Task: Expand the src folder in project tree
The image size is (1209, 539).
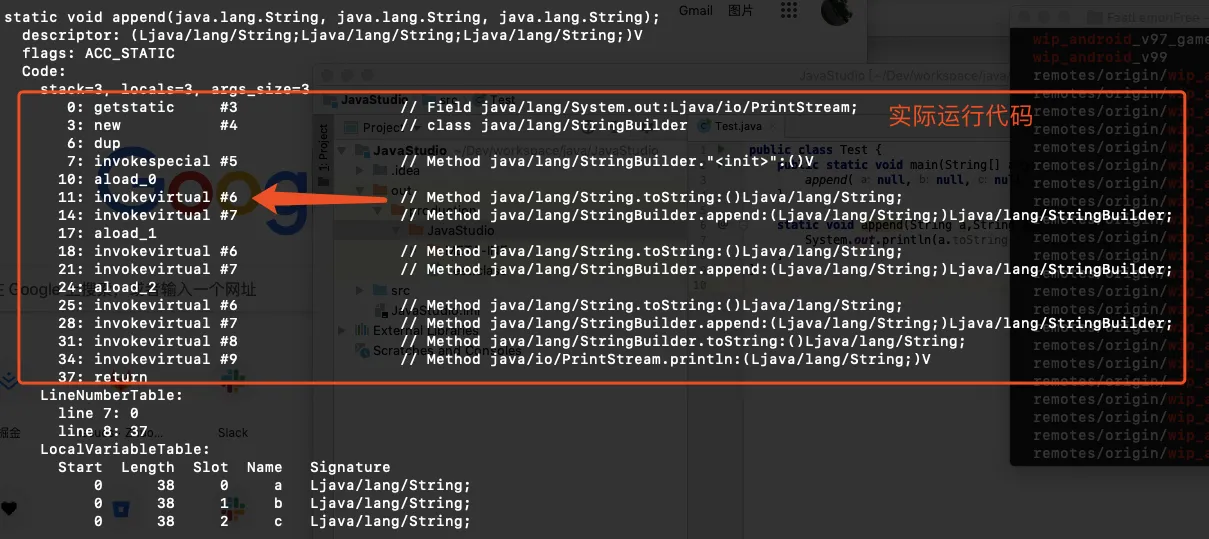Action: click(361, 290)
